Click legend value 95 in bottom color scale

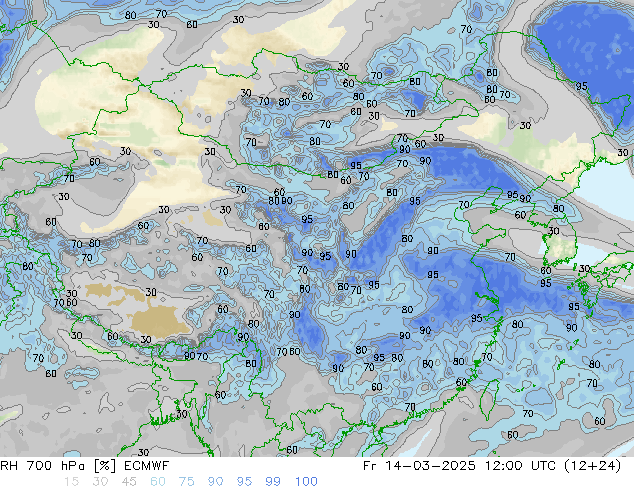click(244, 482)
